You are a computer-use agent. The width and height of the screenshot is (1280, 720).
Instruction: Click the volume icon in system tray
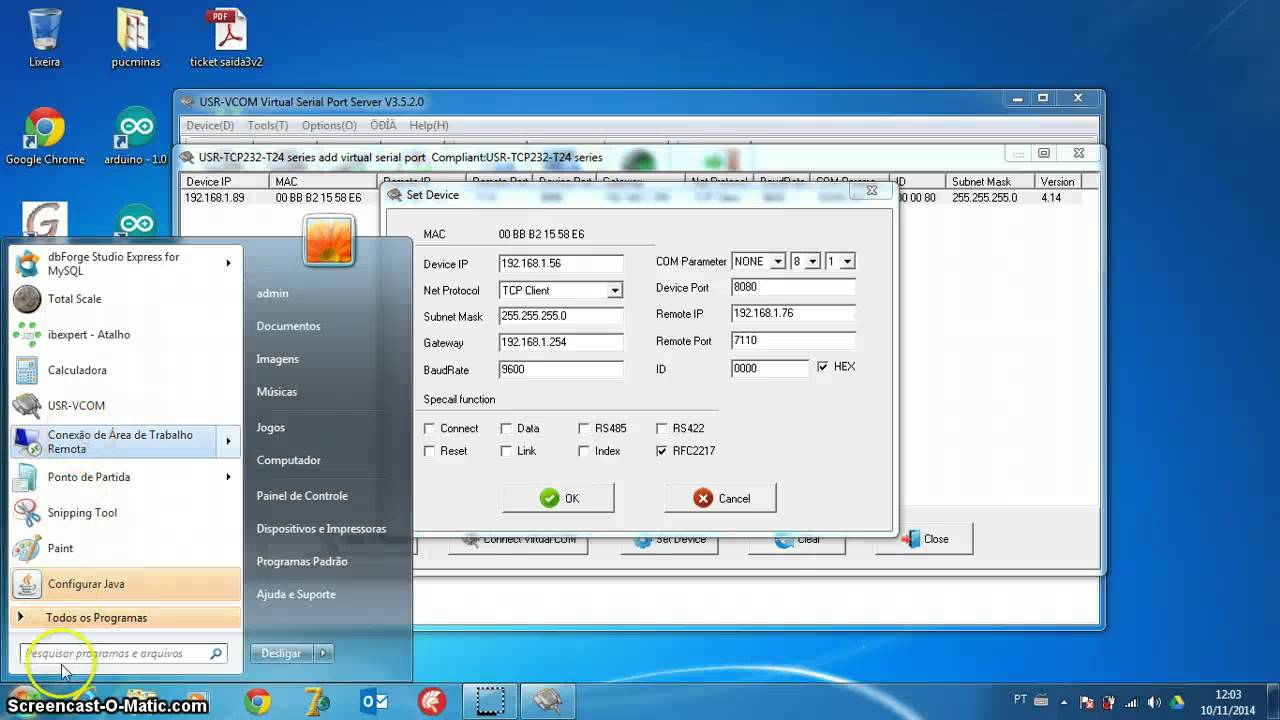pos(1154,703)
